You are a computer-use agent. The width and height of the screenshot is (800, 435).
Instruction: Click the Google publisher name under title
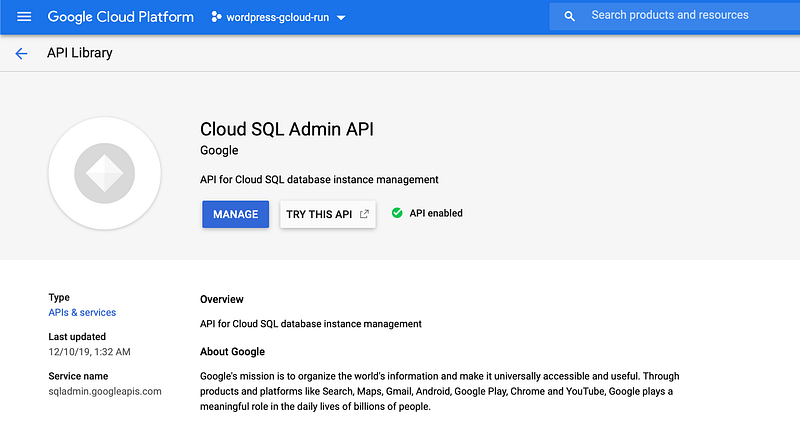pos(219,150)
